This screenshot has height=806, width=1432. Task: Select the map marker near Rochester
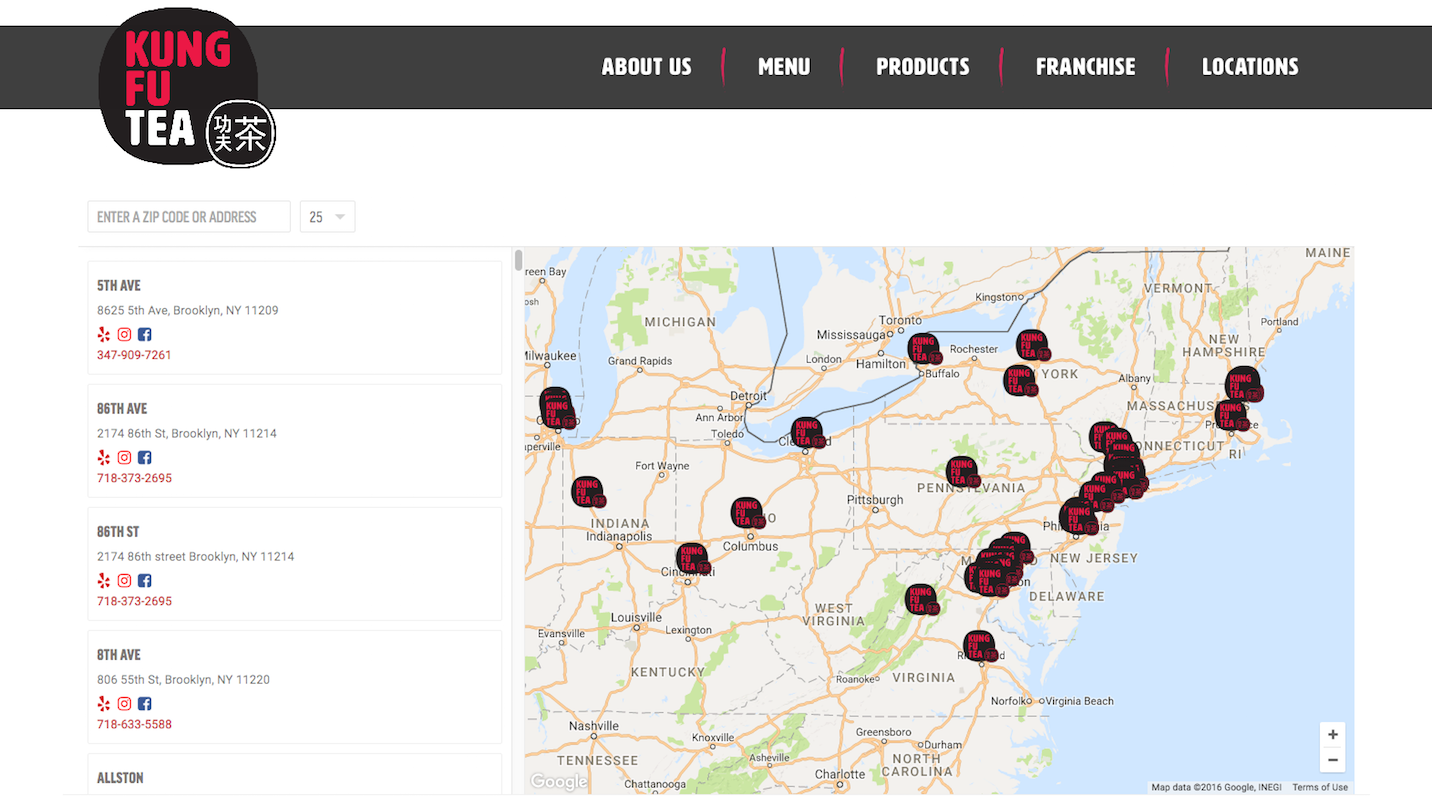click(1033, 346)
